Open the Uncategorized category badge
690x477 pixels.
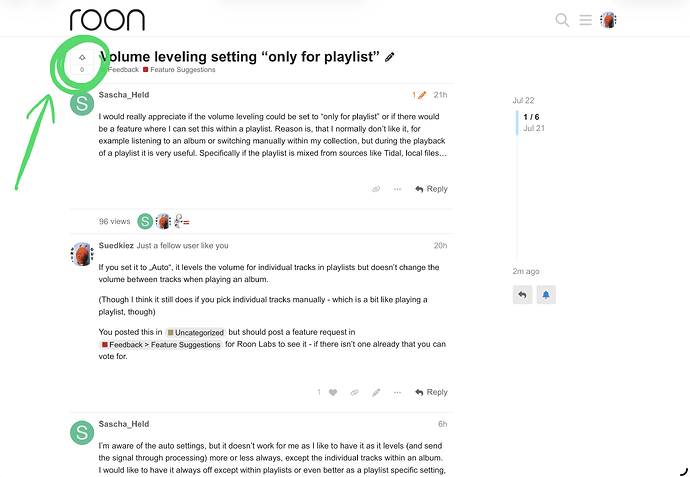(195, 333)
